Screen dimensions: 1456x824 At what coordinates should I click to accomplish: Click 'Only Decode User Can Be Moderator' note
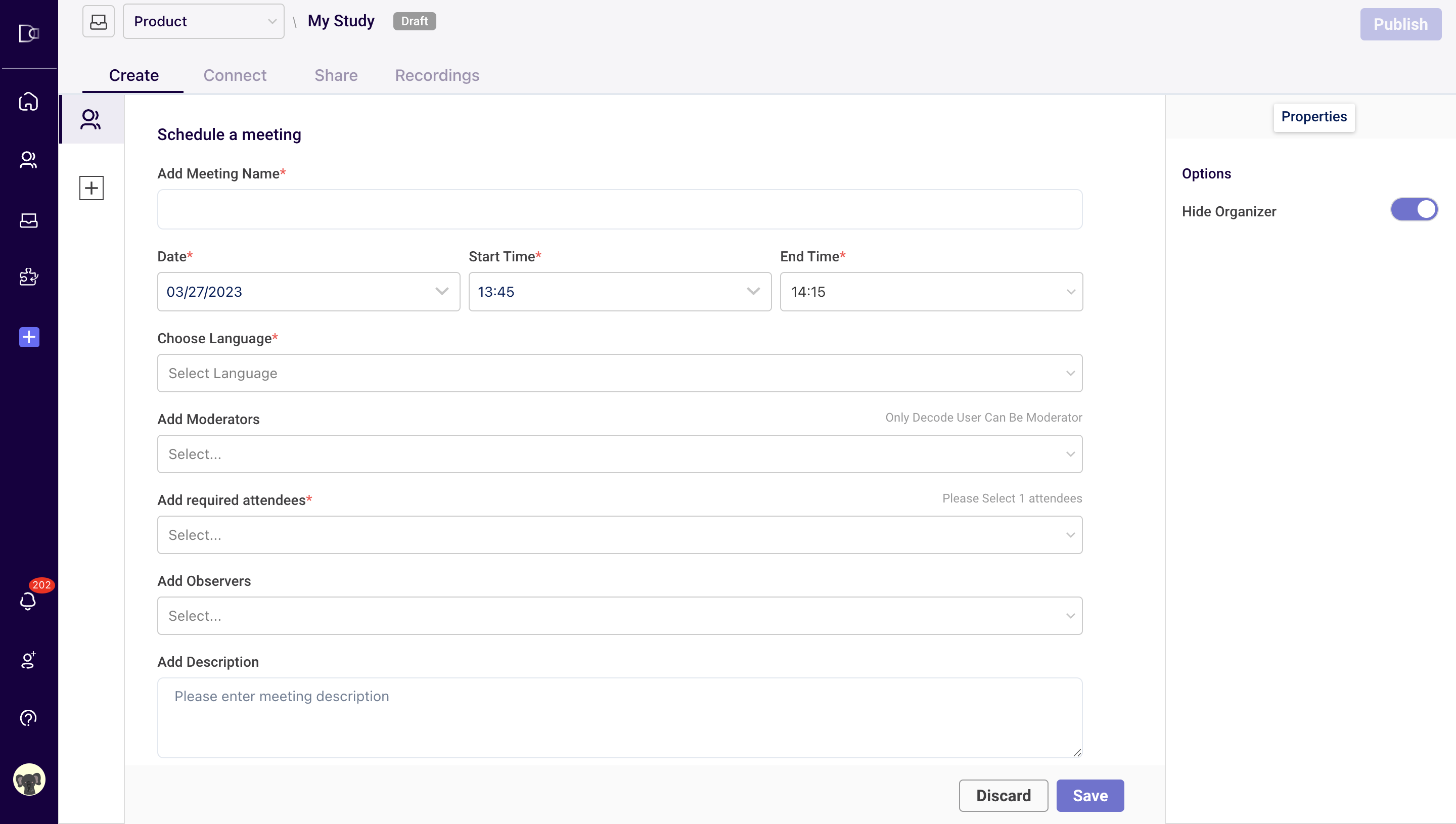pos(983,418)
